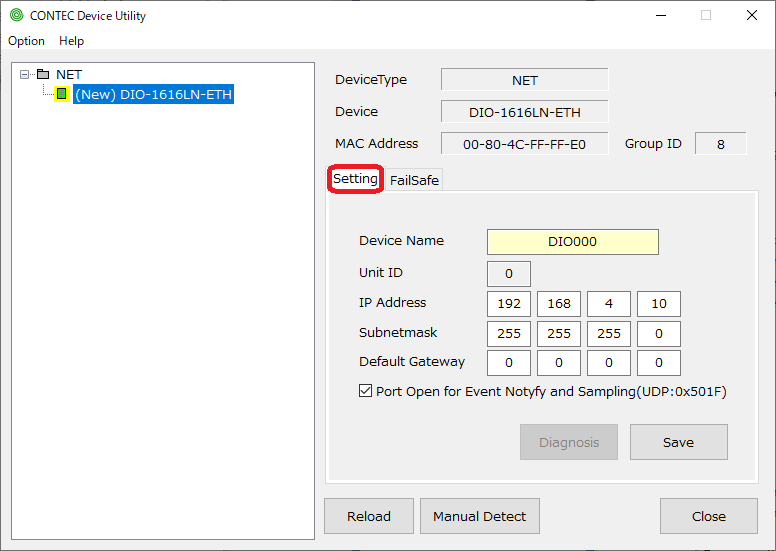The height and width of the screenshot is (551, 776).
Task: Switch to the FailSafe tab
Action: (x=414, y=180)
